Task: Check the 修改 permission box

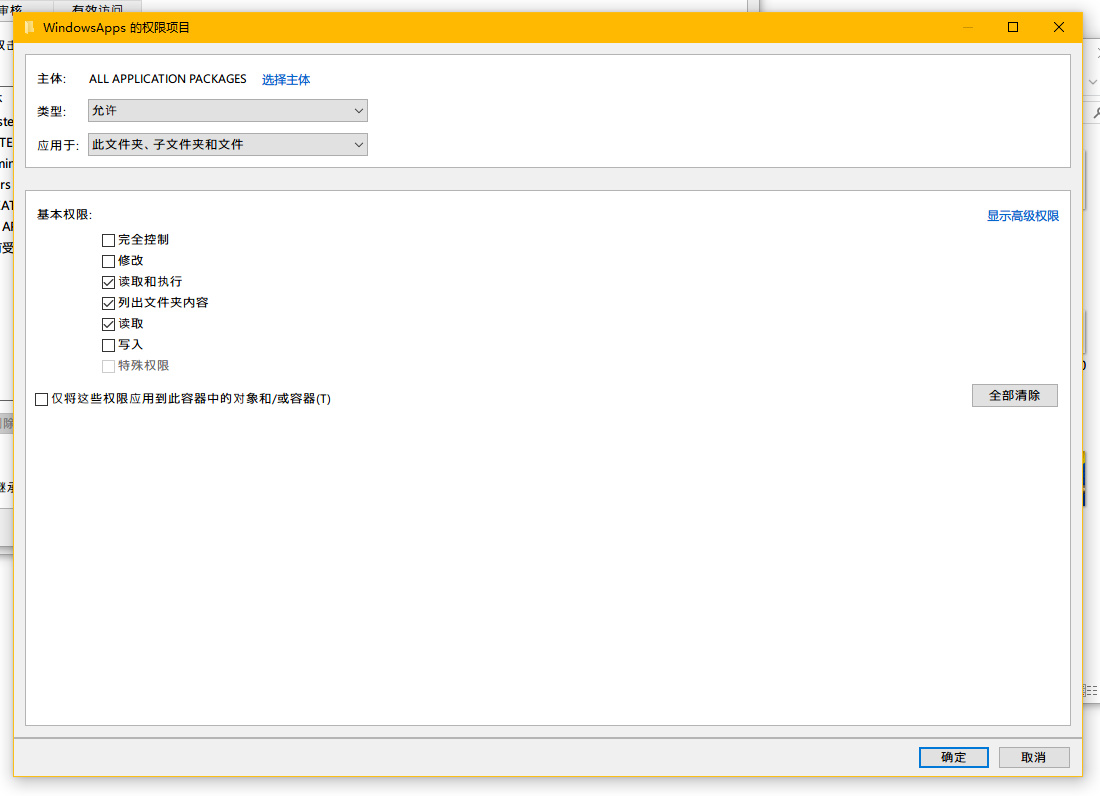Action: [109, 261]
